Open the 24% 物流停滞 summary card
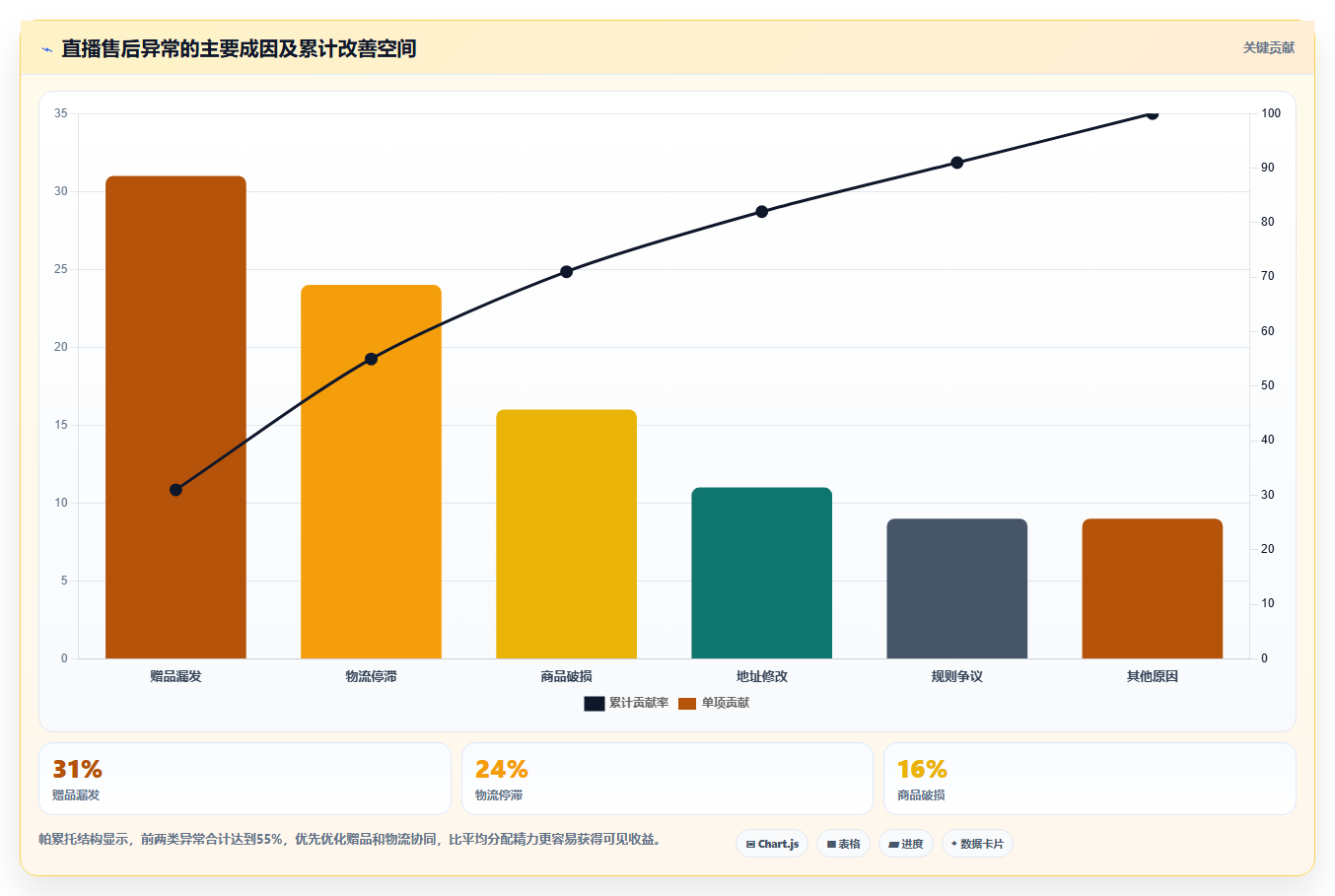The height and width of the screenshot is (896, 1335). [667, 779]
